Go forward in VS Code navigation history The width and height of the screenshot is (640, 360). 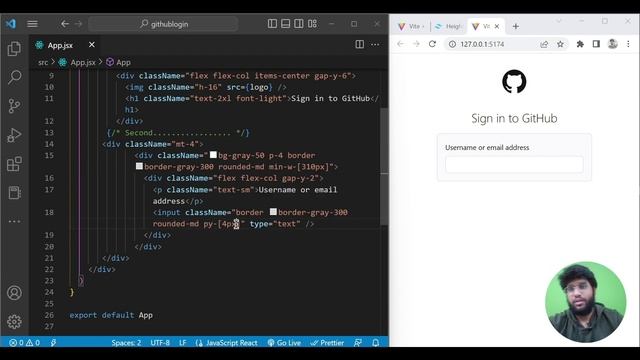pyautogui.click(x=78, y=24)
